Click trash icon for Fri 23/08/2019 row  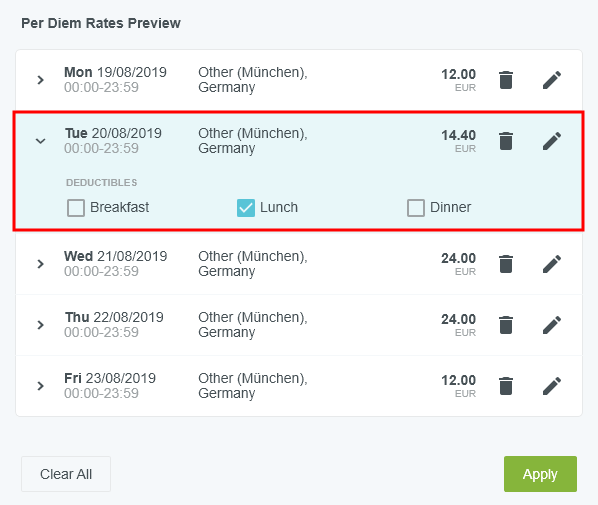(506, 386)
